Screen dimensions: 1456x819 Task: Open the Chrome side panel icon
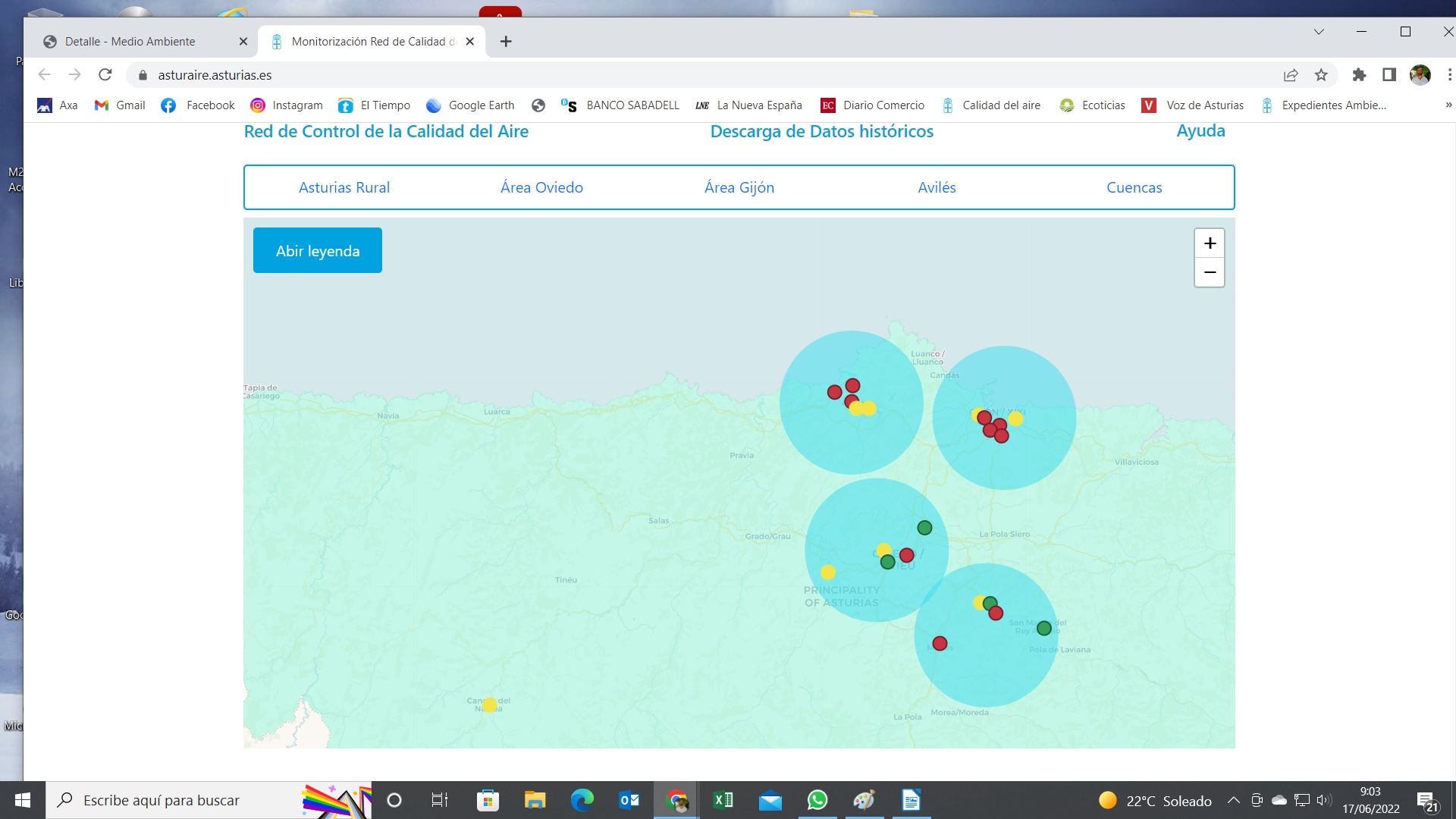tap(1389, 74)
